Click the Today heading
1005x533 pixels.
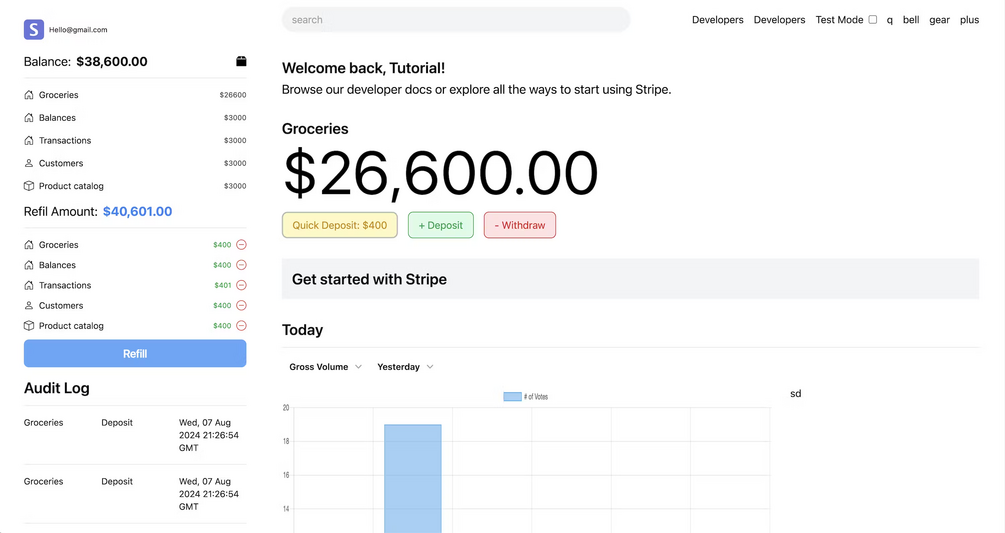click(x=303, y=330)
